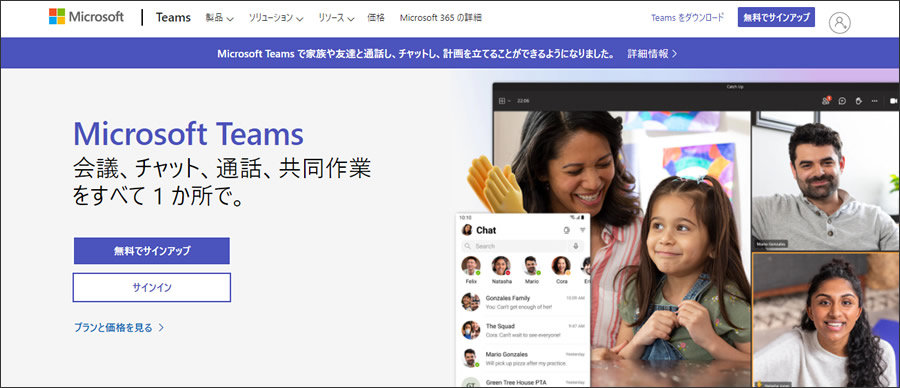Open the account sign-in avatar icon

[x=839, y=23]
